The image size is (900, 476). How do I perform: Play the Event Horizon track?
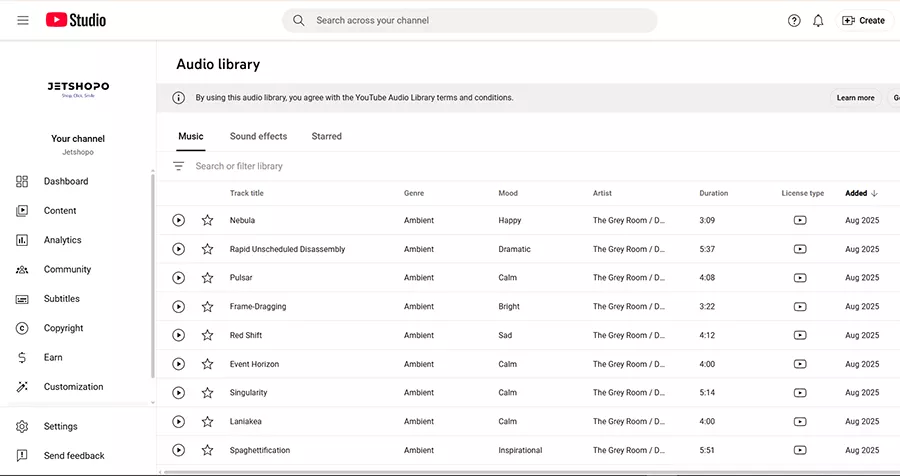point(179,364)
